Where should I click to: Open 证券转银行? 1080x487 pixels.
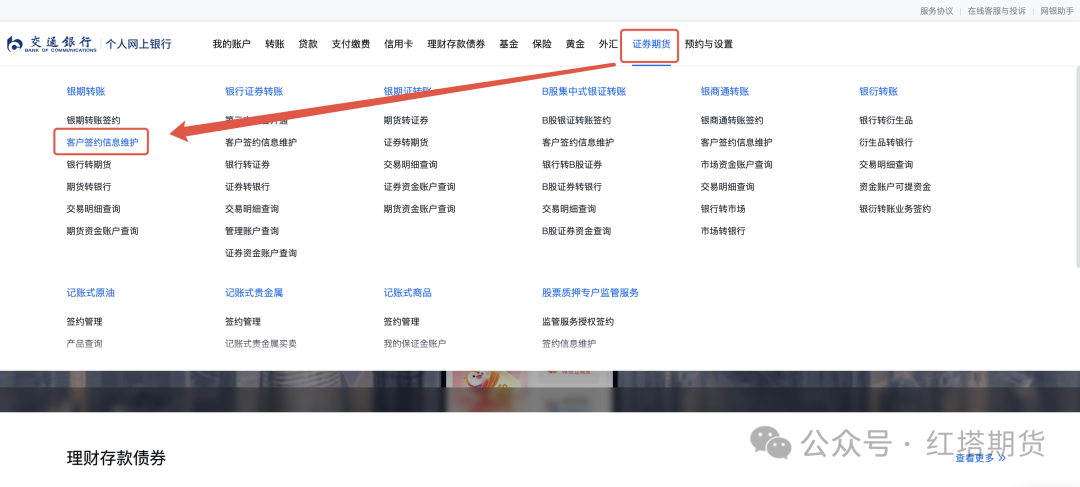point(247,187)
